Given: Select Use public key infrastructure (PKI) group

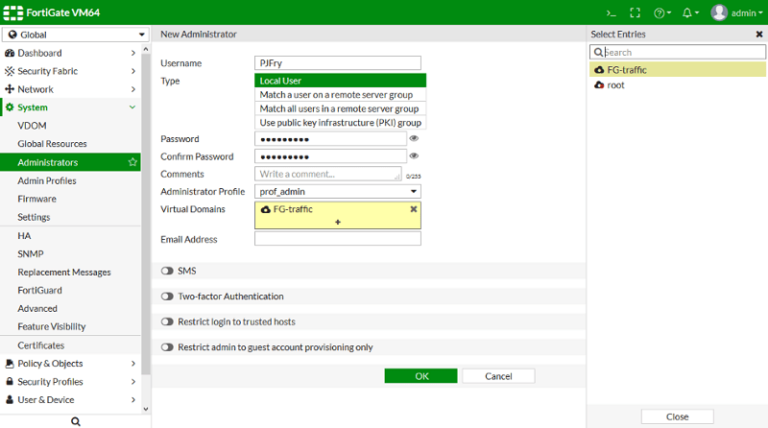Looking at the screenshot, I should pos(340,122).
